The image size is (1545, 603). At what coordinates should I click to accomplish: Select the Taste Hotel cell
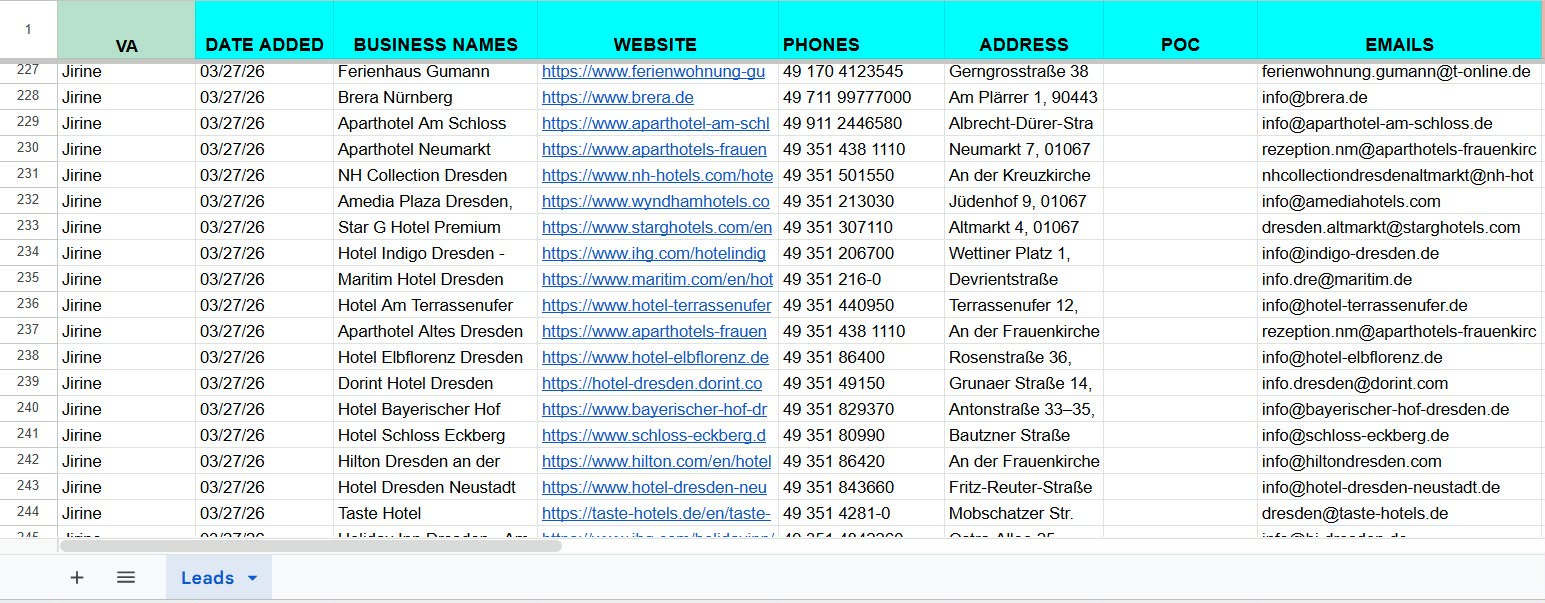pyautogui.click(x=435, y=513)
